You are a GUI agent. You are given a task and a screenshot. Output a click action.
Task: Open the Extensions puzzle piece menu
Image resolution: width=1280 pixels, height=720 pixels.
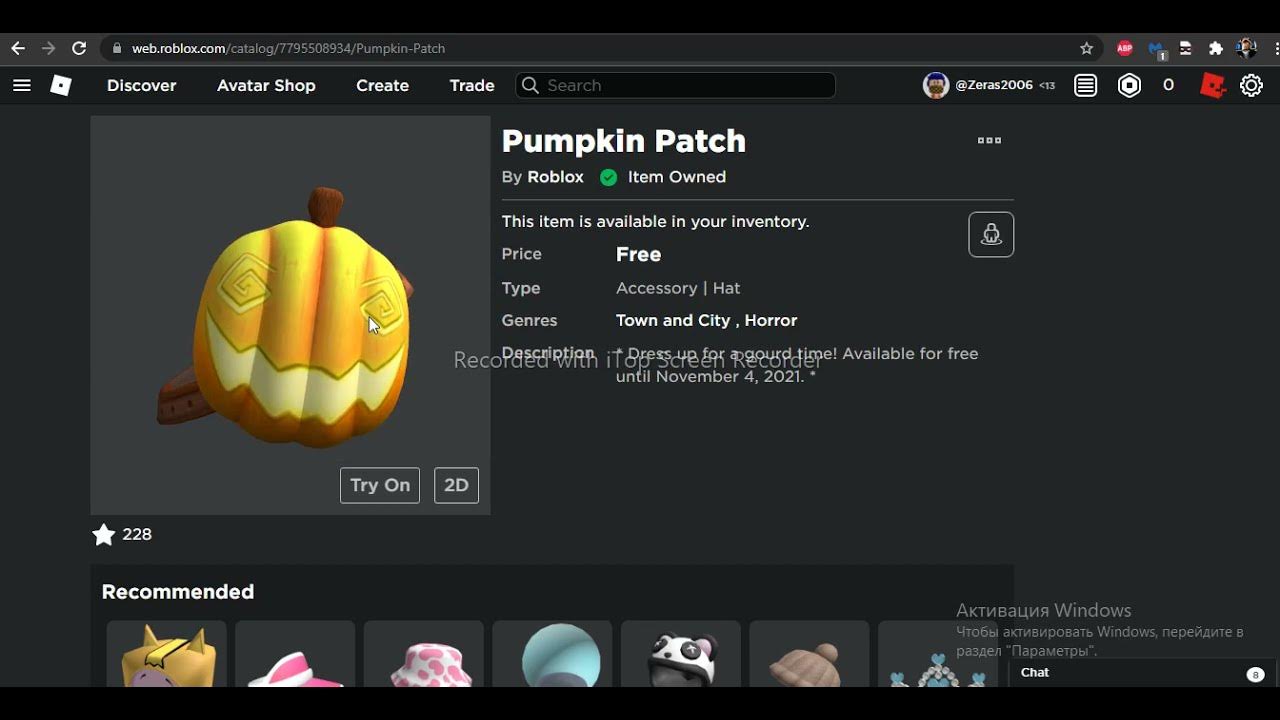click(1216, 48)
